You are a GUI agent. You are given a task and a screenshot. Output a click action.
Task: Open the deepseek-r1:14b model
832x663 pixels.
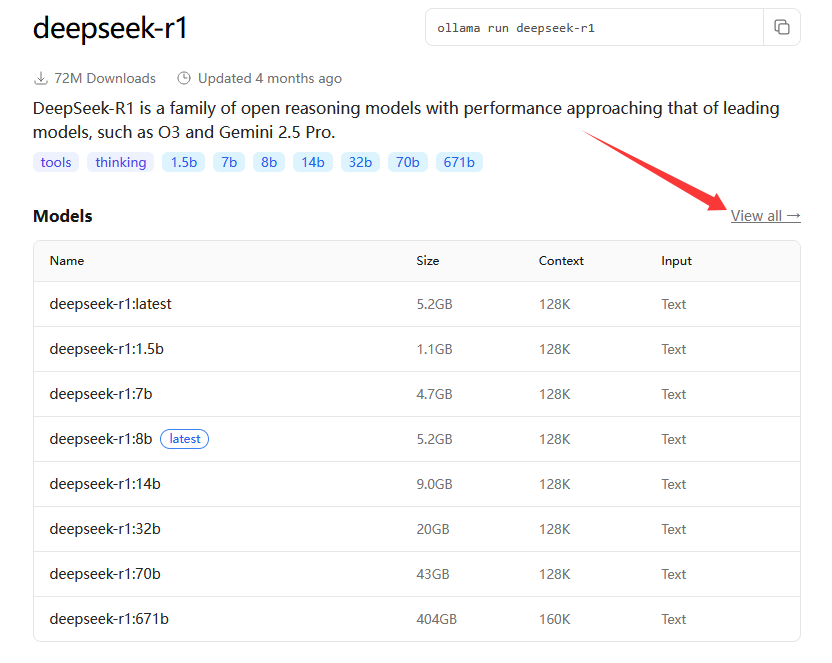pos(105,484)
